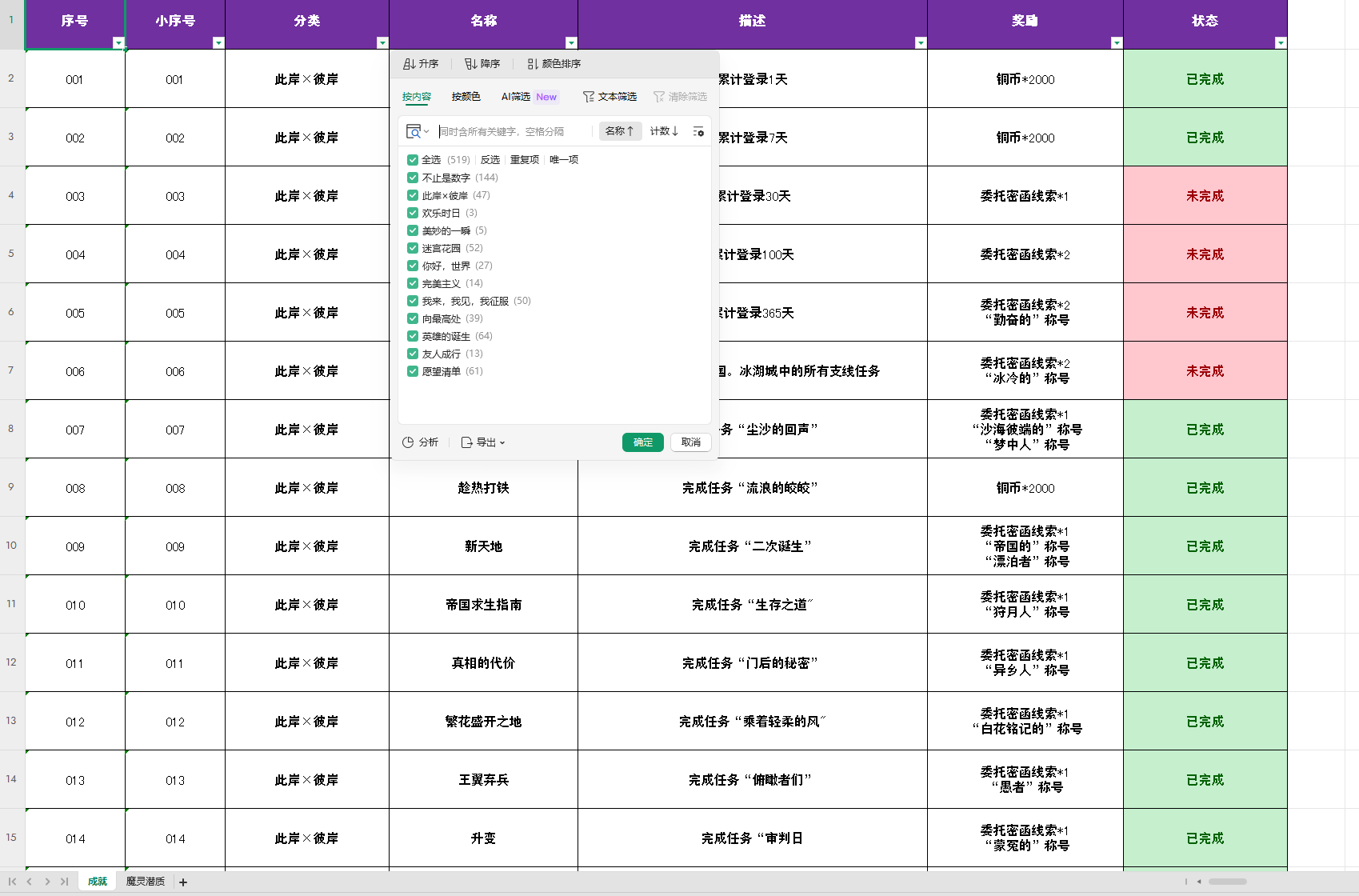Screen dimensions: 1359x896
Task: Switch to the 按颜色 filter tab
Action: pyautogui.click(x=466, y=97)
